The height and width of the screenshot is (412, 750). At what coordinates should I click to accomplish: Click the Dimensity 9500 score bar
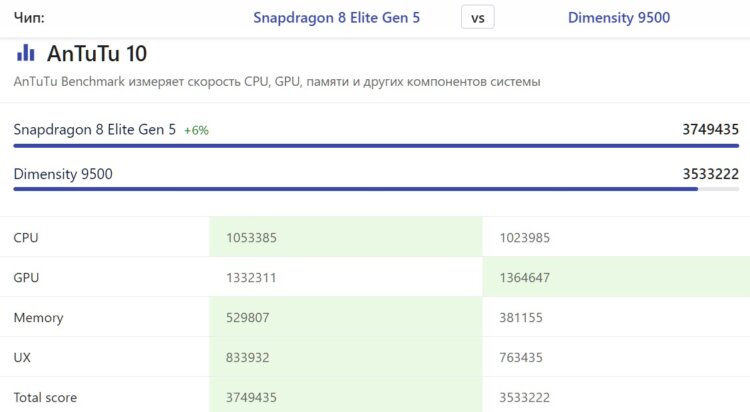coord(355,189)
